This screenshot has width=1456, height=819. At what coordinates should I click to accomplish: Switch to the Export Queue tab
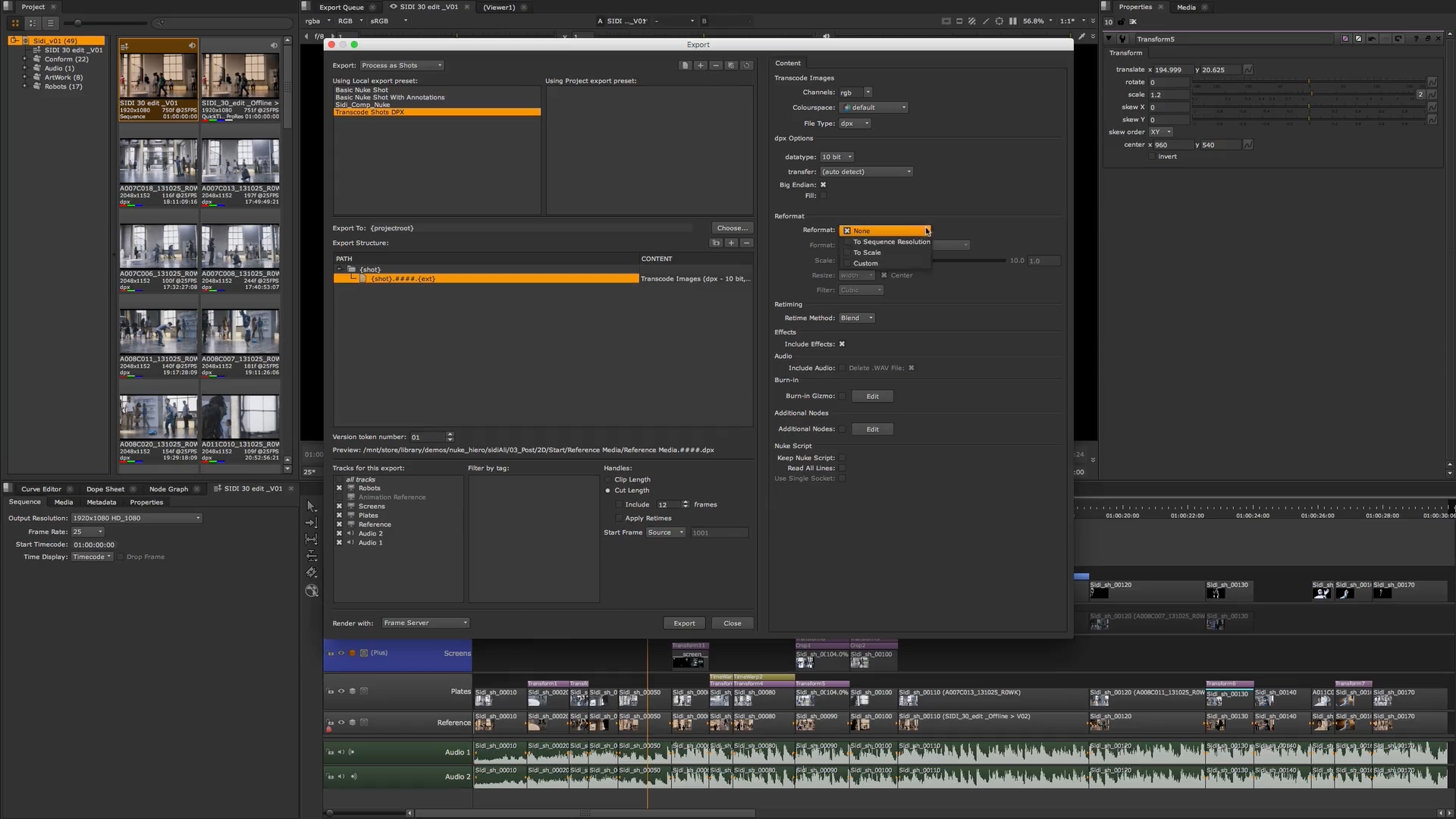point(344,7)
